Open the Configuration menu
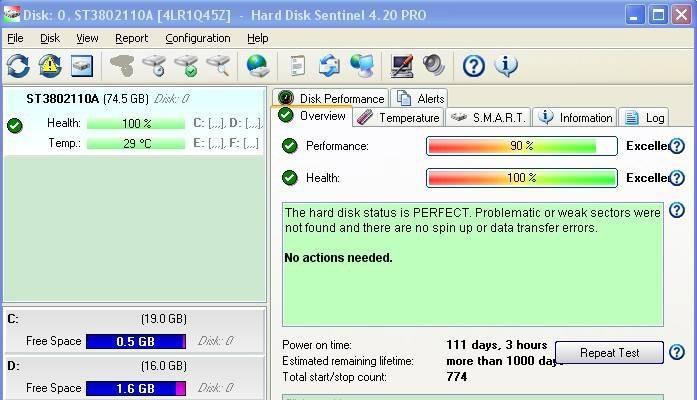Screen dimensions: 697x400 pos(198,38)
